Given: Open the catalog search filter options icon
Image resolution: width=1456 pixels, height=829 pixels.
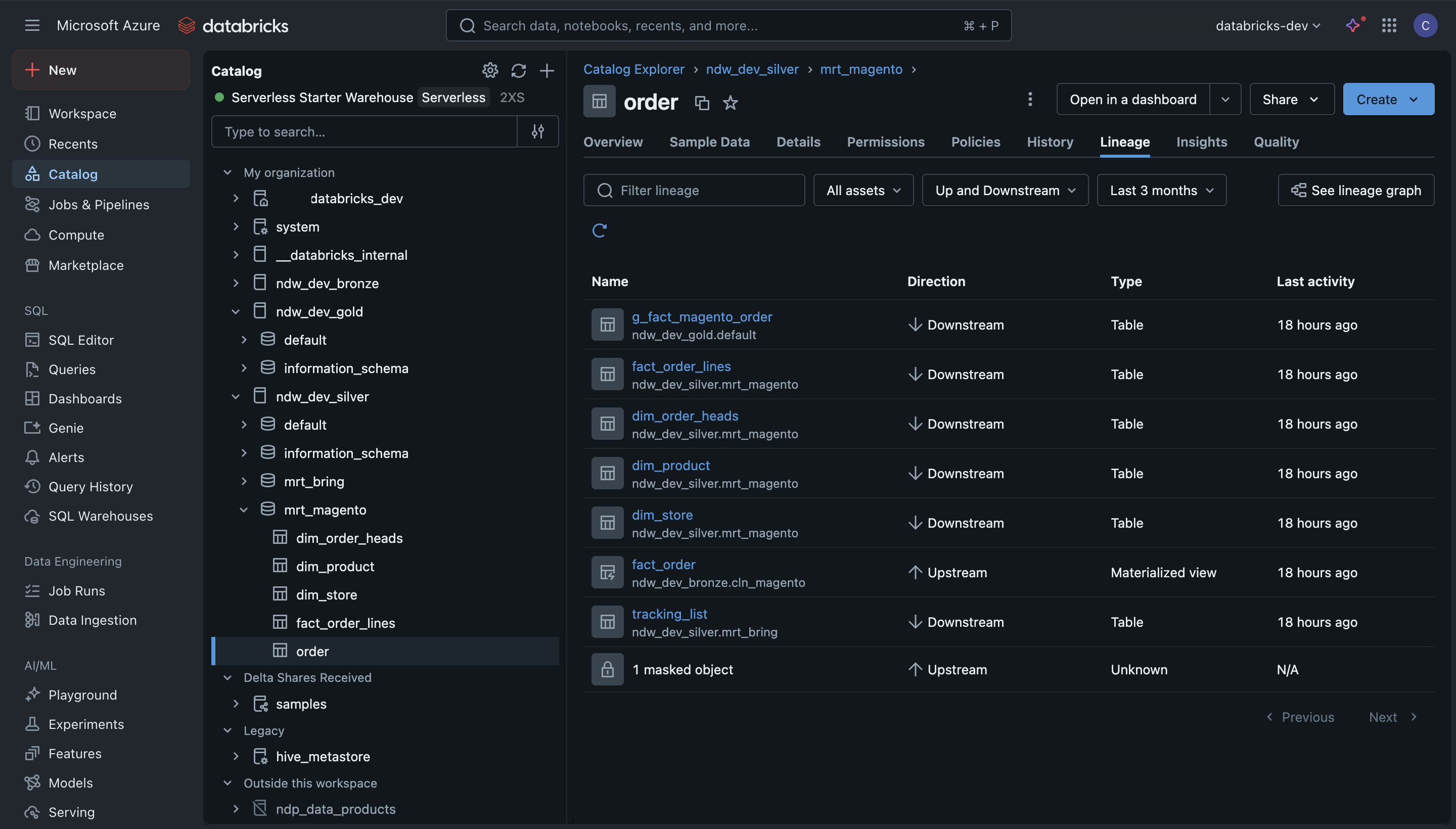Looking at the screenshot, I should coord(537,131).
